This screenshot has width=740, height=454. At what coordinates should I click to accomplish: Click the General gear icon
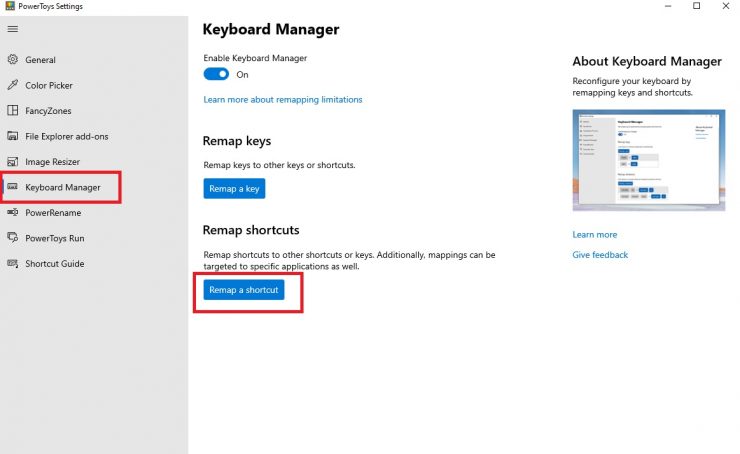(13, 59)
